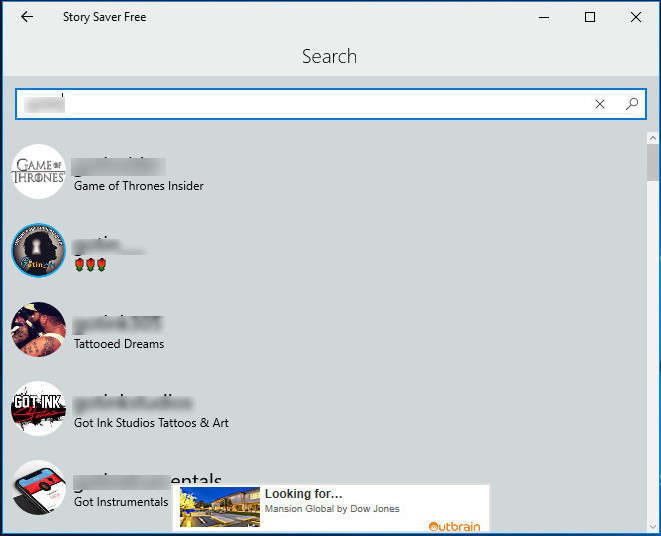Screen dimensions: 661x536
Task: Click 'Mansion Global by Dow Jones' text
Action: click(x=332, y=509)
